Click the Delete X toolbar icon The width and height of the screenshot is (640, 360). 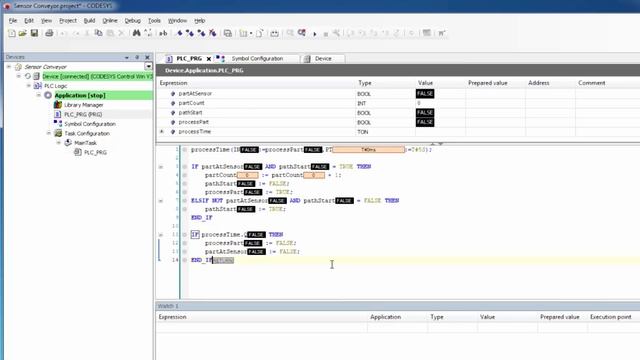coord(121,33)
